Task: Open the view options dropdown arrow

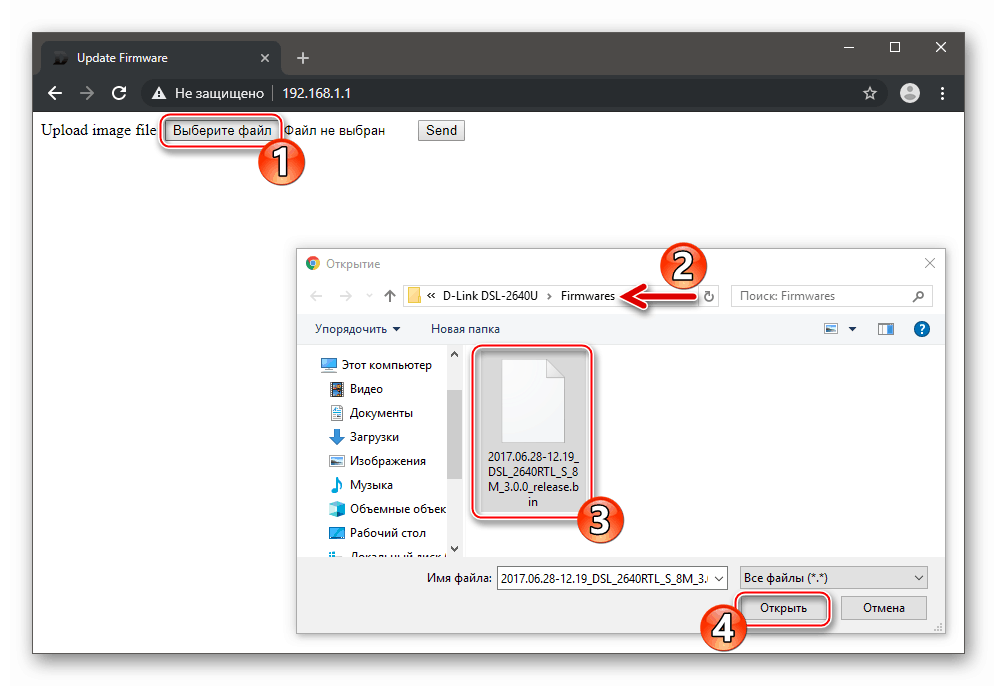Action: pyautogui.click(x=853, y=329)
